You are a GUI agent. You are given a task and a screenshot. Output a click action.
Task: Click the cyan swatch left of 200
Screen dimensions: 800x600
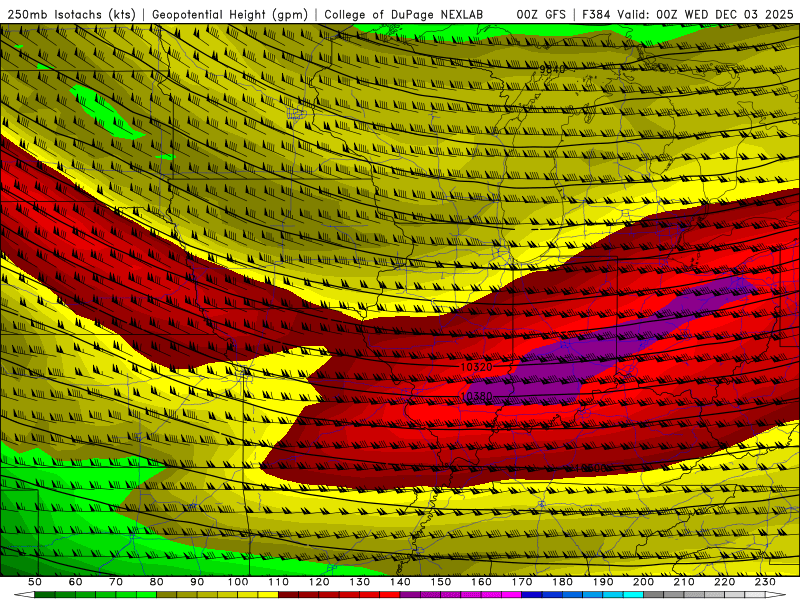633,595
